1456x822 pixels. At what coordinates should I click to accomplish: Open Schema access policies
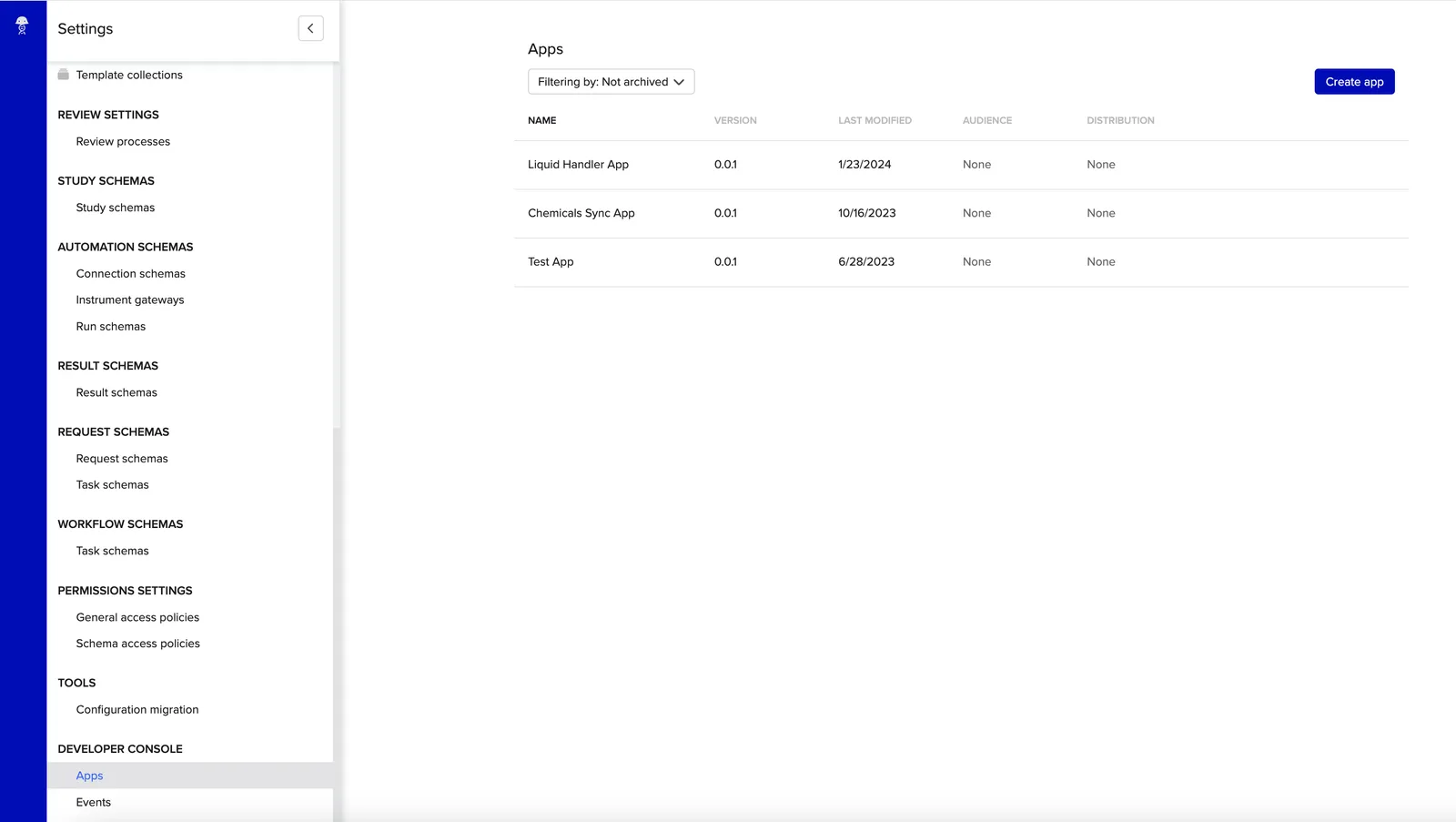pyautogui.click(x=138, y=644)
